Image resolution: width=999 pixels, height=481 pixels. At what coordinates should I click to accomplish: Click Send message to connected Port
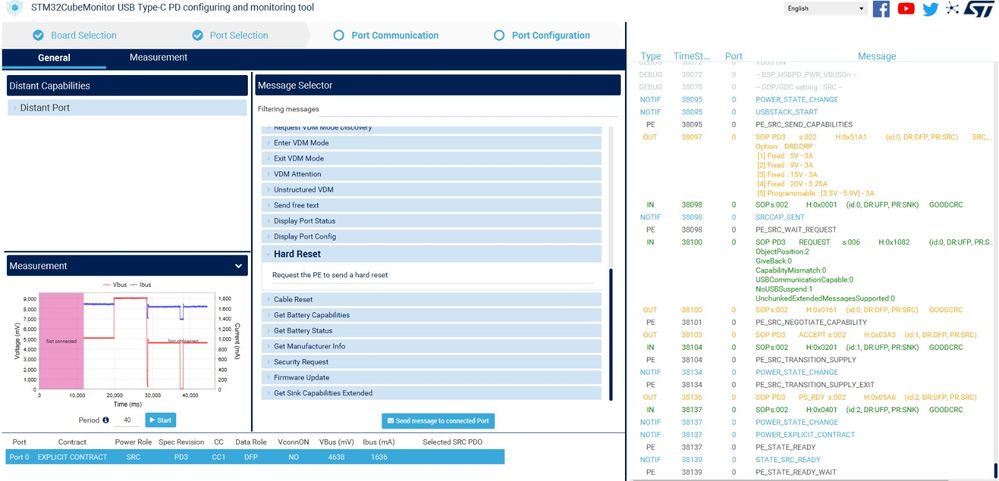[438, 421]
